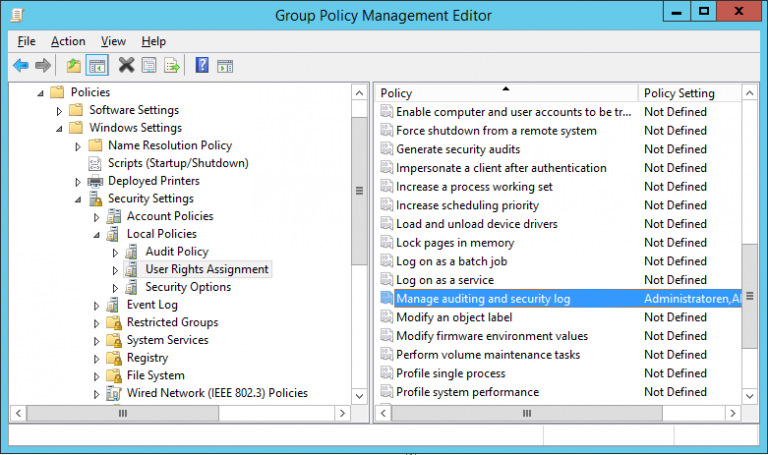Open Properties from the toolbar icon

[x=149, y=66]
